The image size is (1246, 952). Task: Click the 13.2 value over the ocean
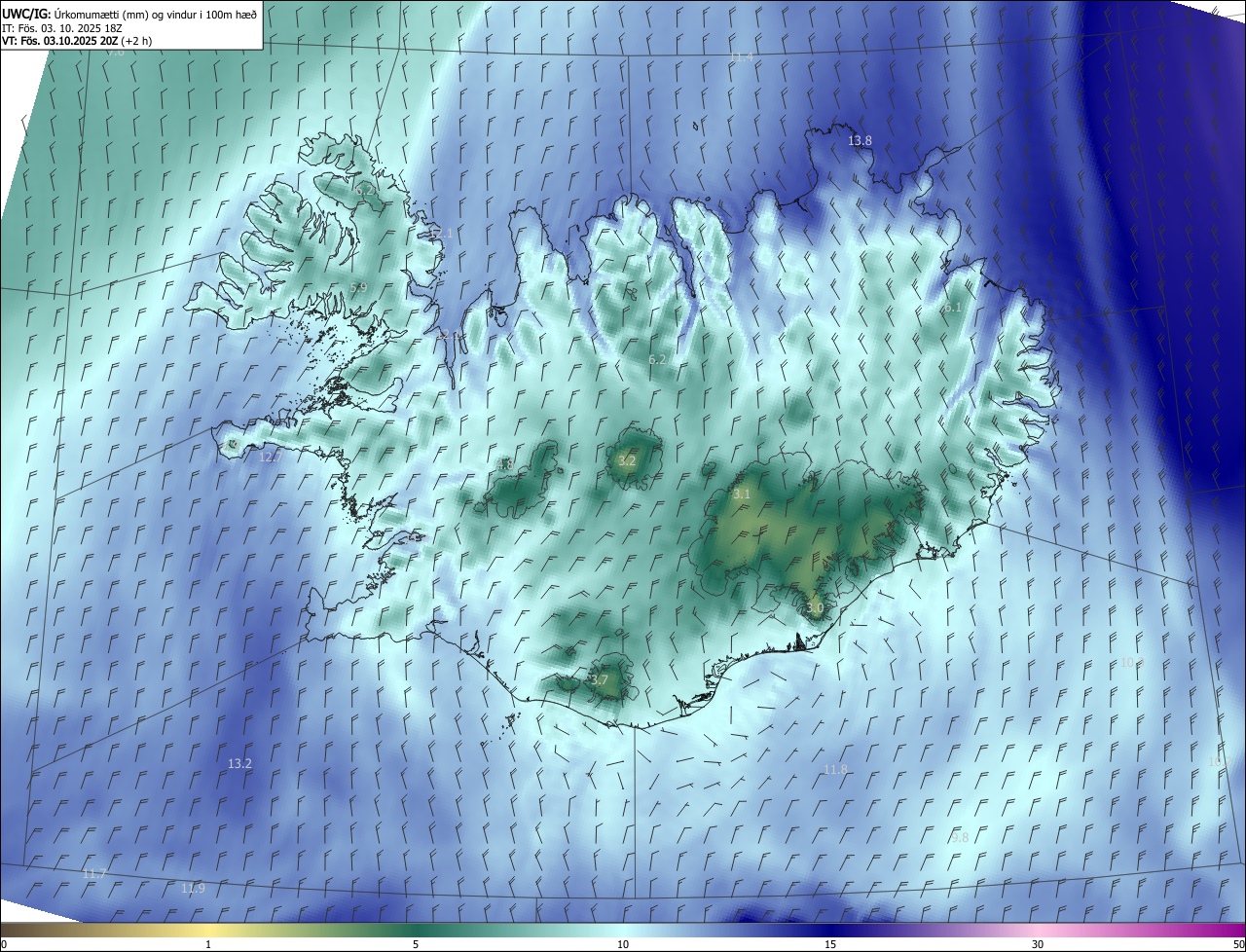[239, 764]
